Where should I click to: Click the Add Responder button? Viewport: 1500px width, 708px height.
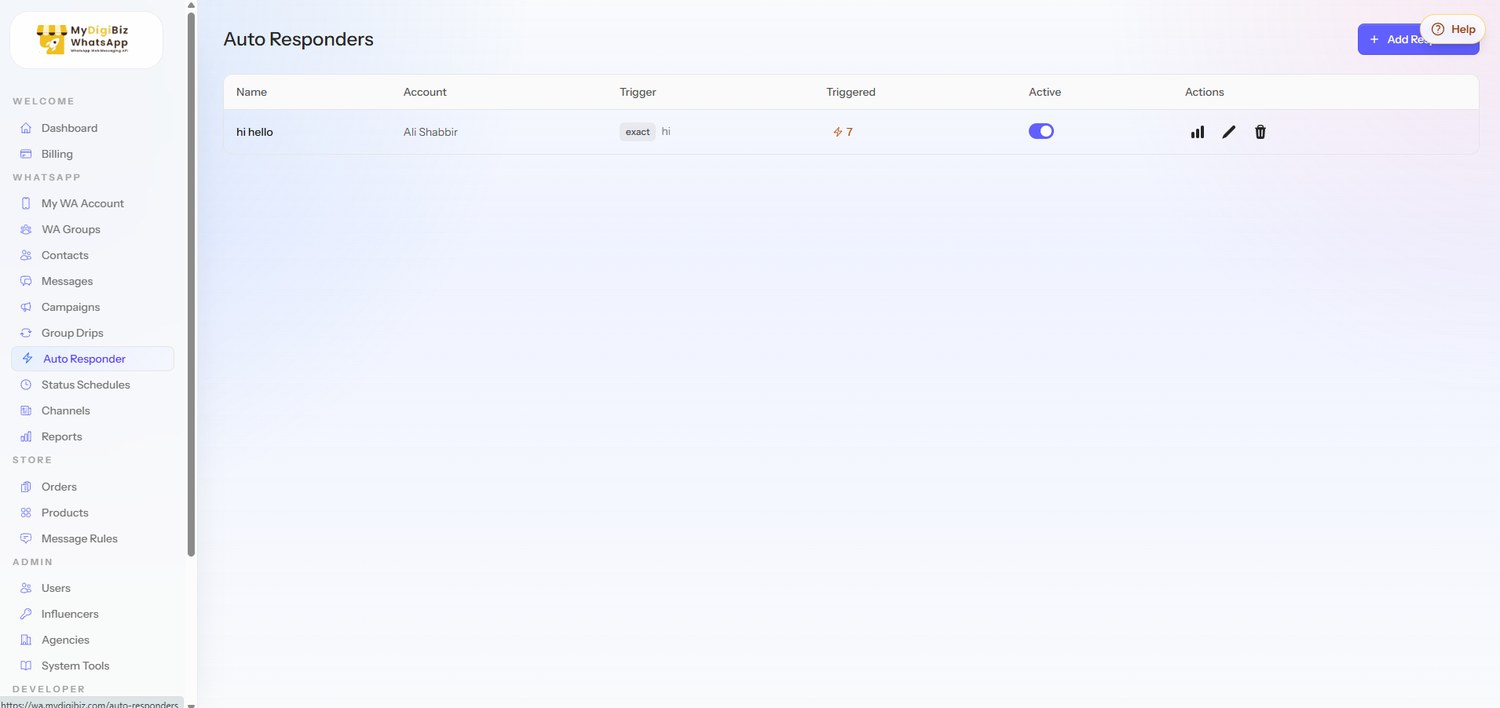1418,39
